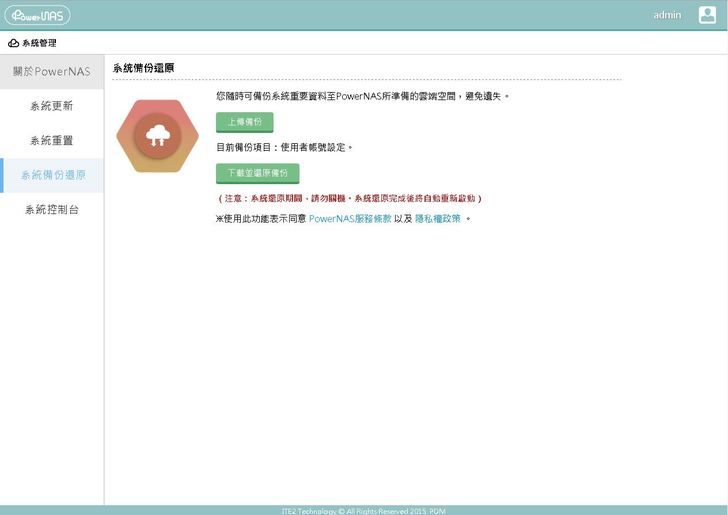Click the PowerNAS logo in header
This screenshot has width=728, height=515.
37,15
